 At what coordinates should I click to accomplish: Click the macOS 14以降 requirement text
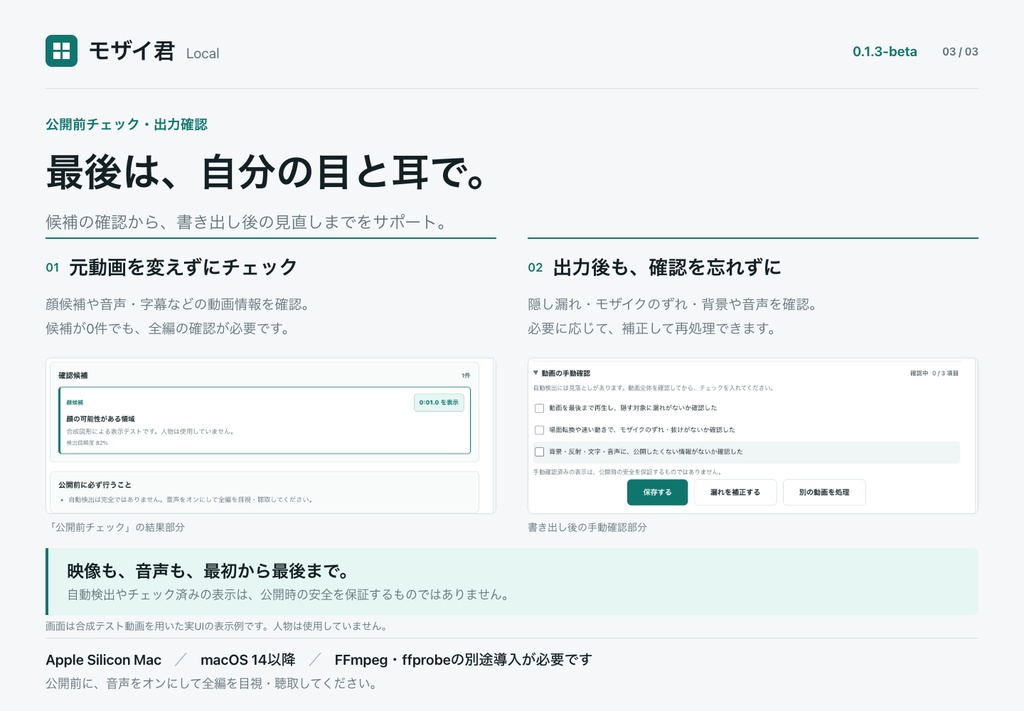(248, 660)
